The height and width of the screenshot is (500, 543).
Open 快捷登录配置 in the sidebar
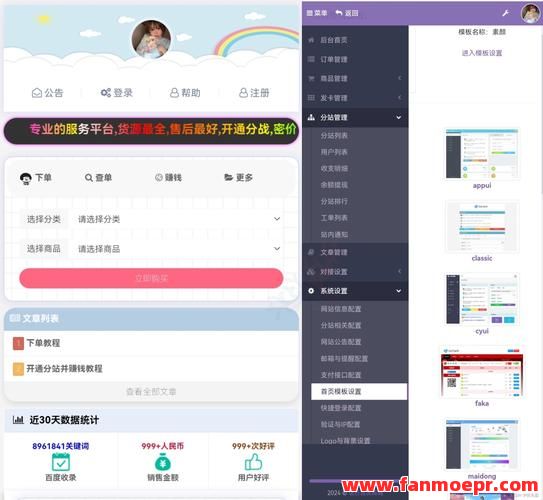341,408
